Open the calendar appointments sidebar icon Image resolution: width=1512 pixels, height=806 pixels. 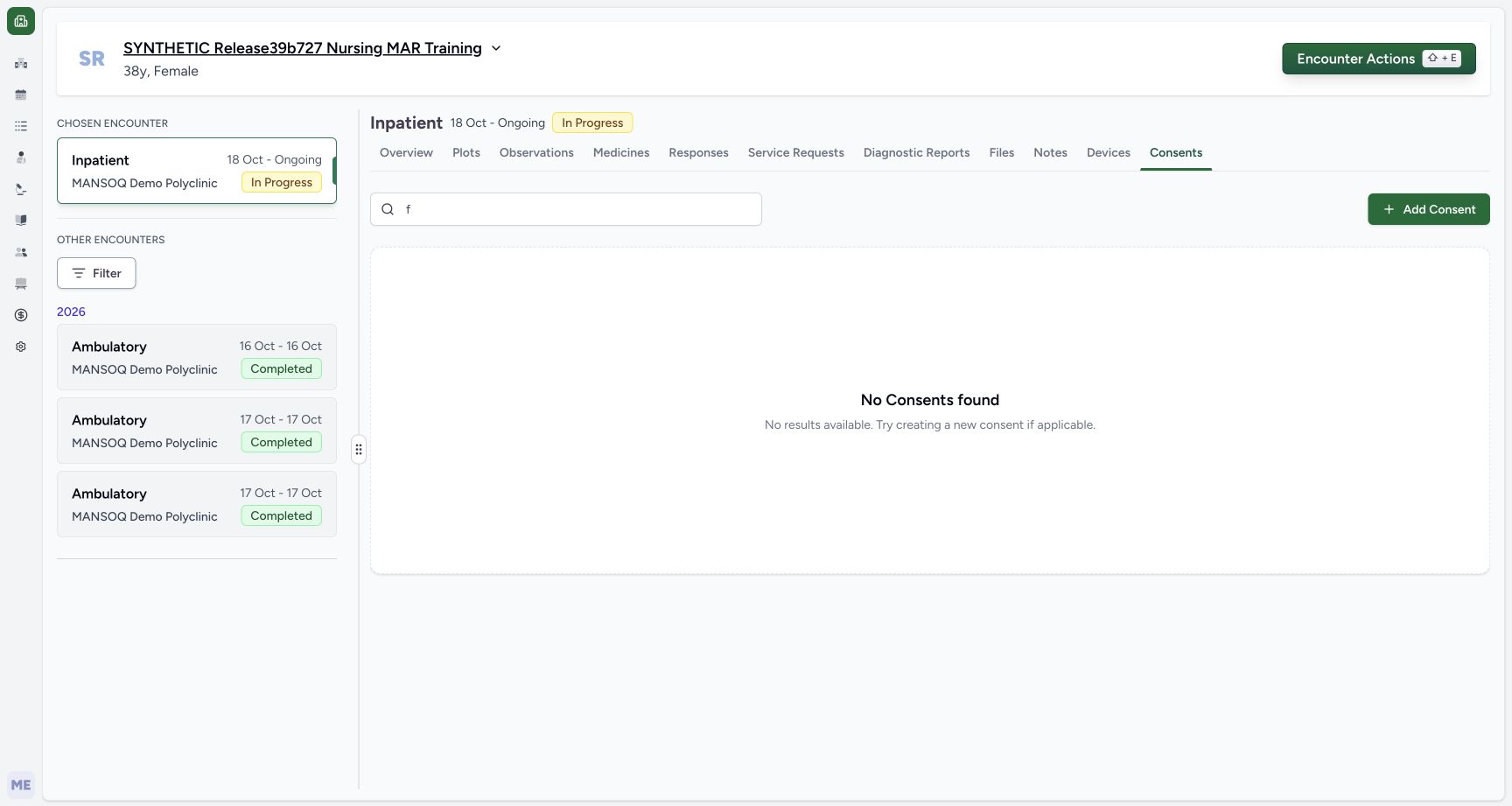21,95
